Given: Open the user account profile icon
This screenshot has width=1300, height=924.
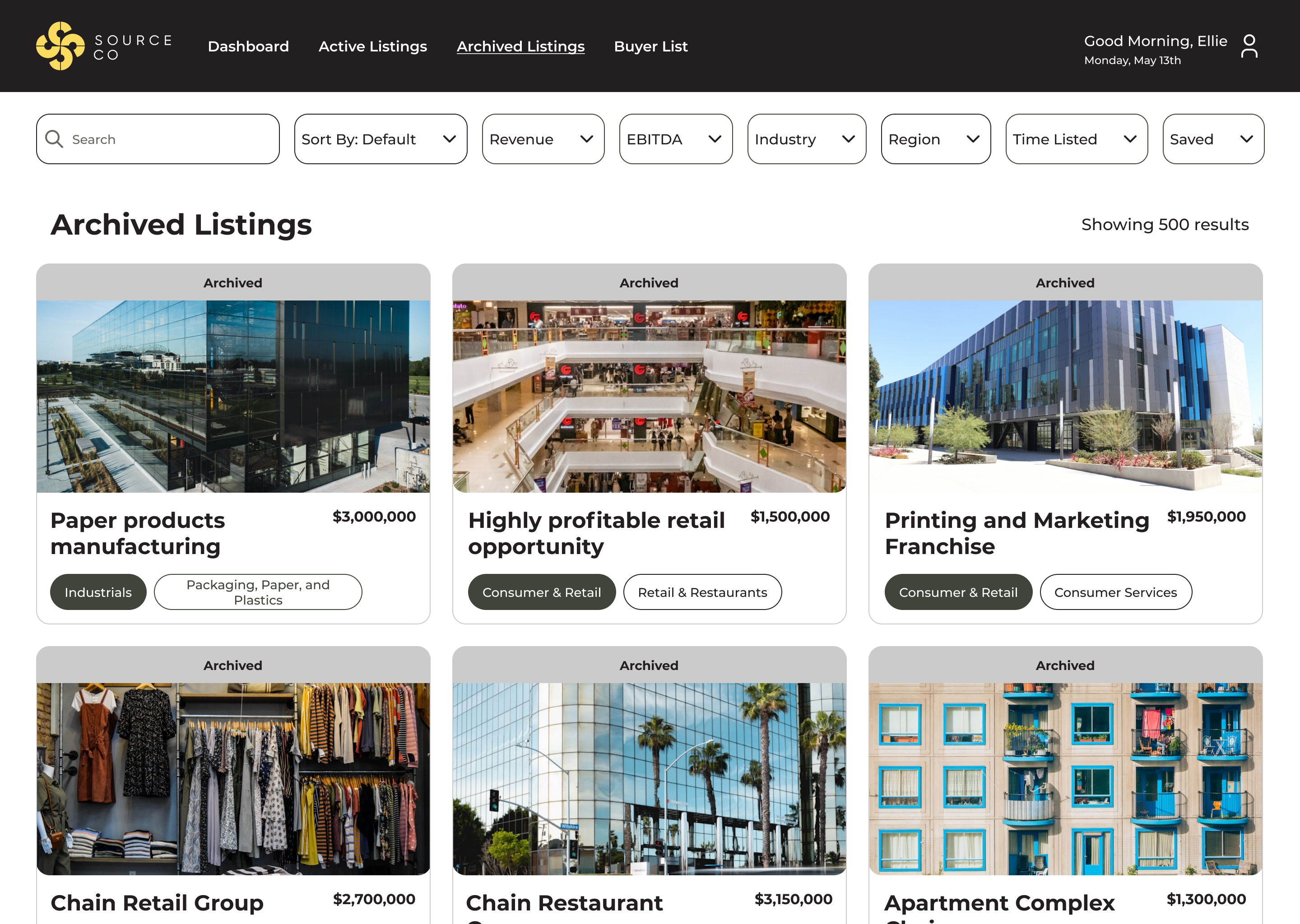Looking at the screenshot, I should click(x=1250, y=46).
